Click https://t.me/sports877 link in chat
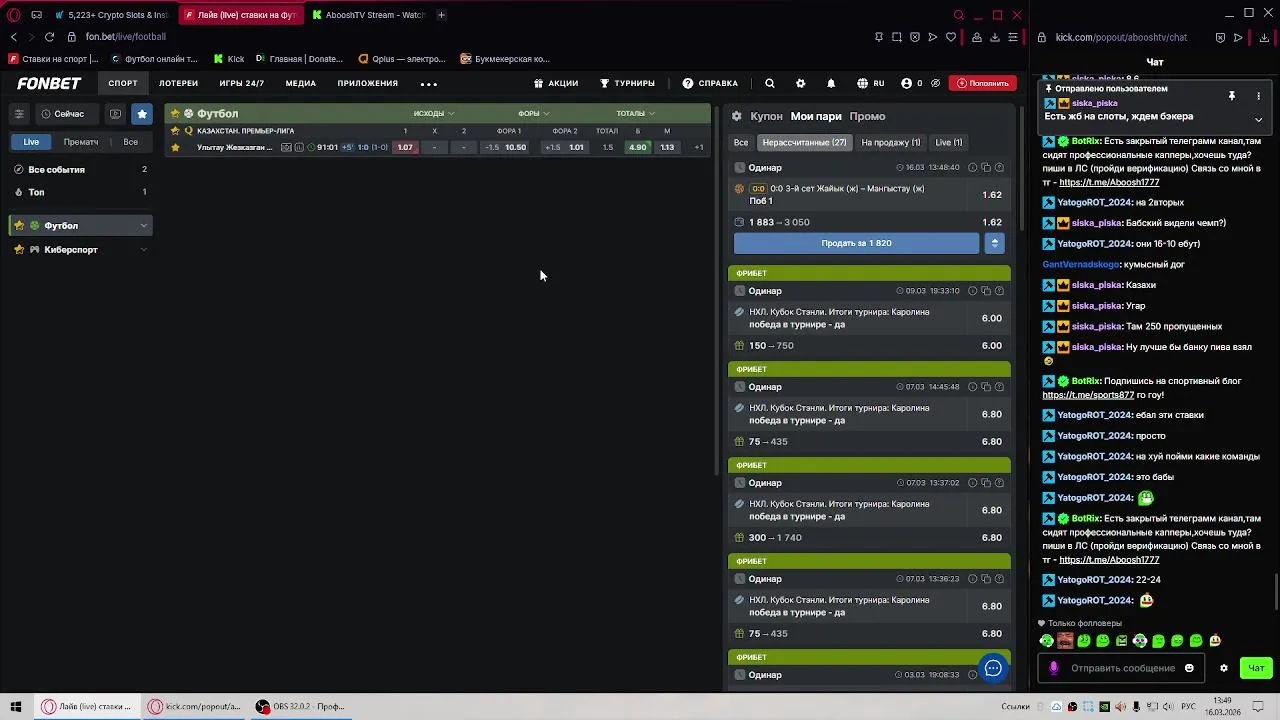Viewport: 1280px width, 720px height. click(x=1088, y=395)
